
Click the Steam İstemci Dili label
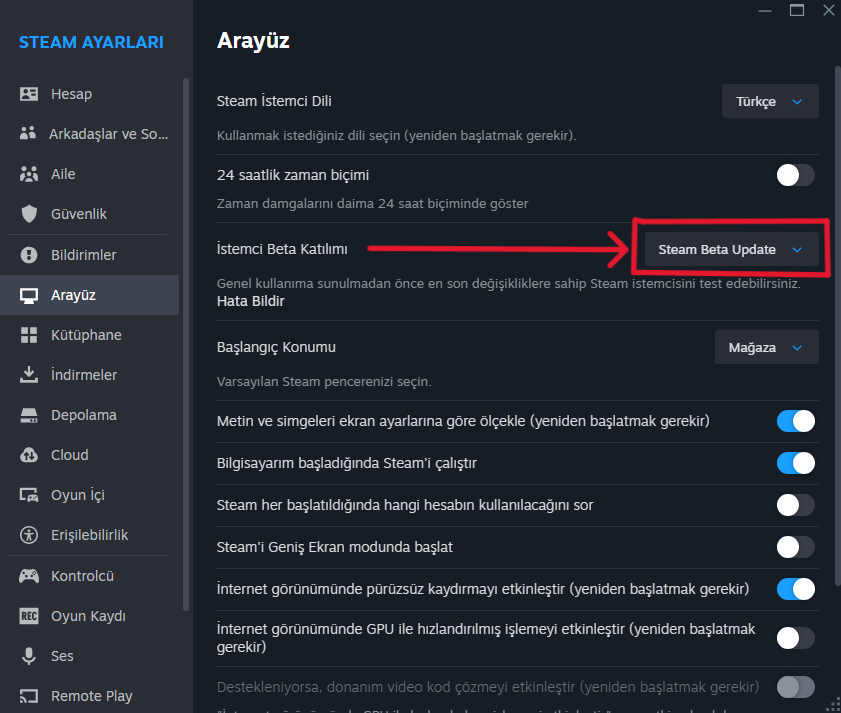tap(274, 101)
